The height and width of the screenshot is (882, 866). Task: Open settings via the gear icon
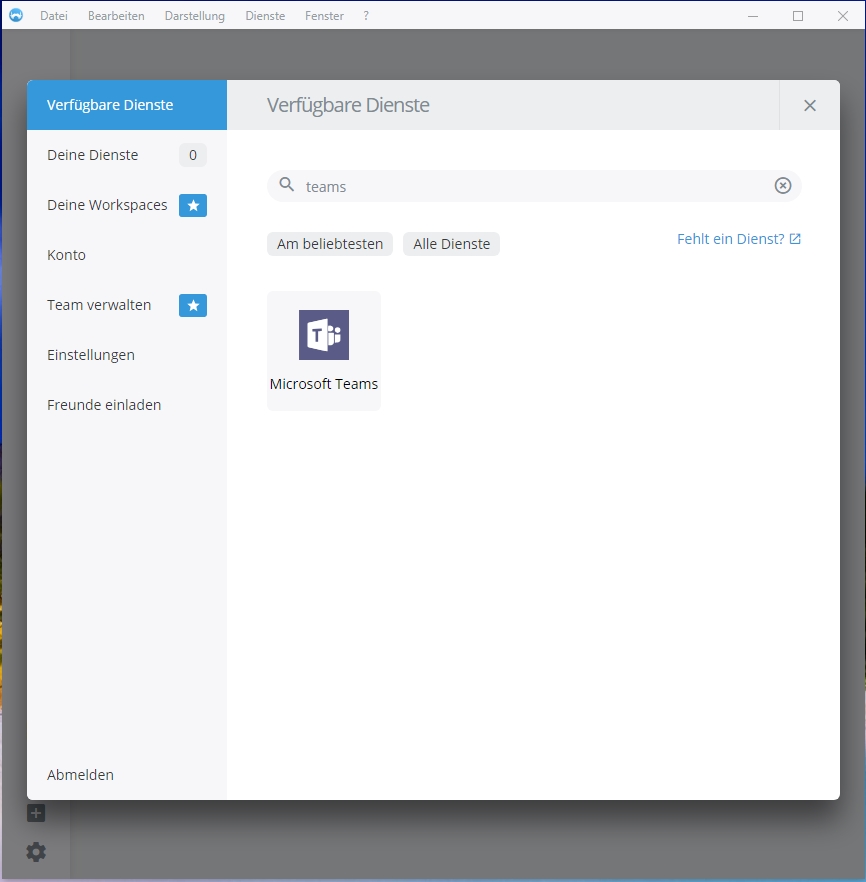pyautogui.click(x=36, y=852)
